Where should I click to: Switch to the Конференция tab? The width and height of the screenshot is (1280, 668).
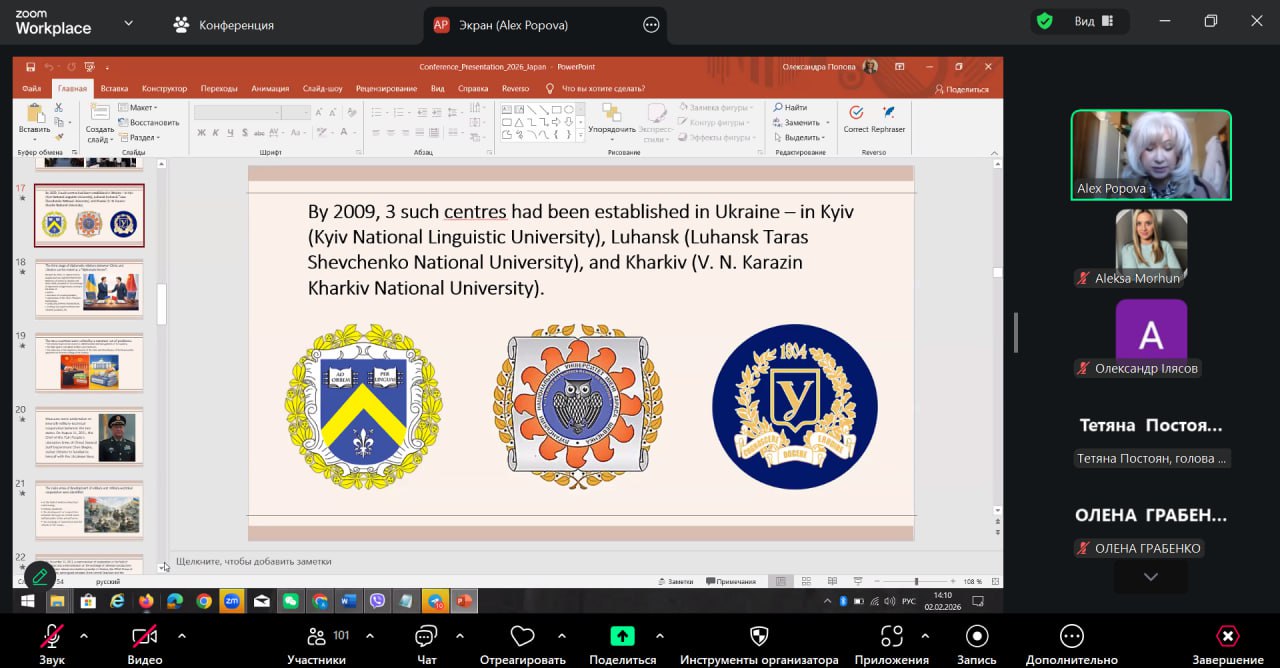pos(224,25)
